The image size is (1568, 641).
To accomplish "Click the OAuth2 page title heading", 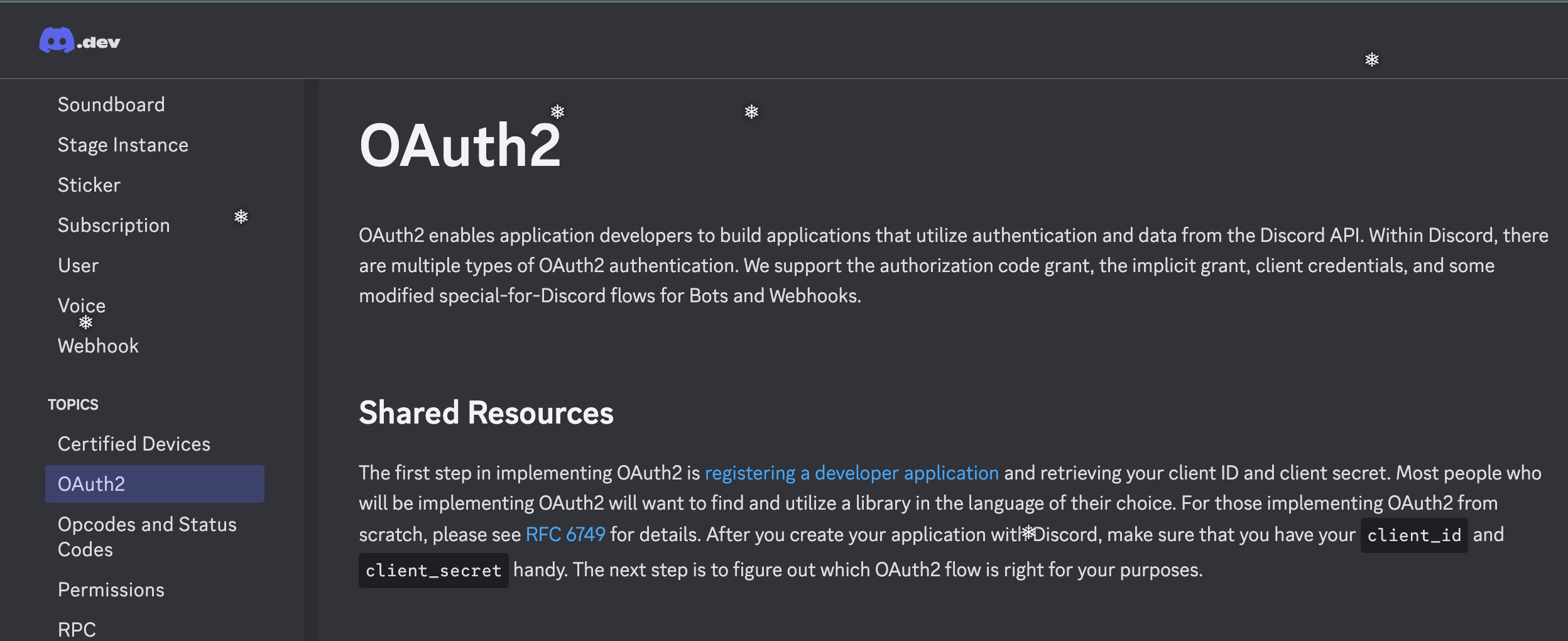I will click(x=460, y=146).
